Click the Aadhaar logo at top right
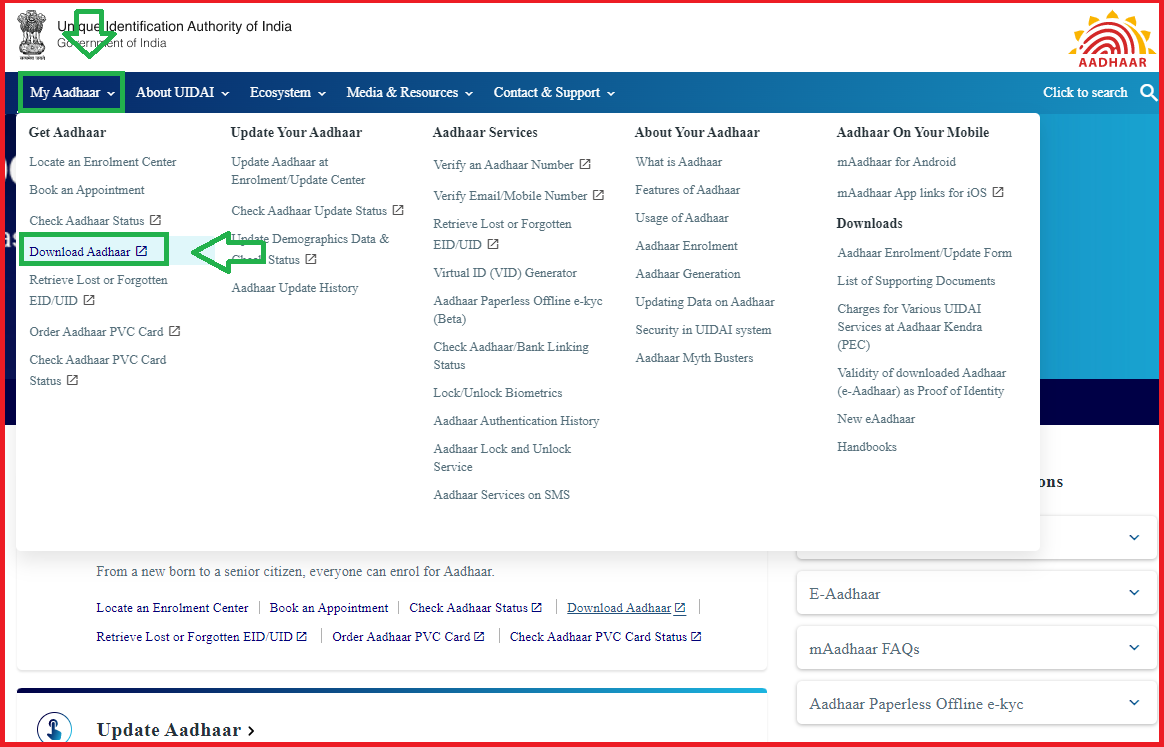Viewport: 1164px width, 747px height. pos(1112,39)
